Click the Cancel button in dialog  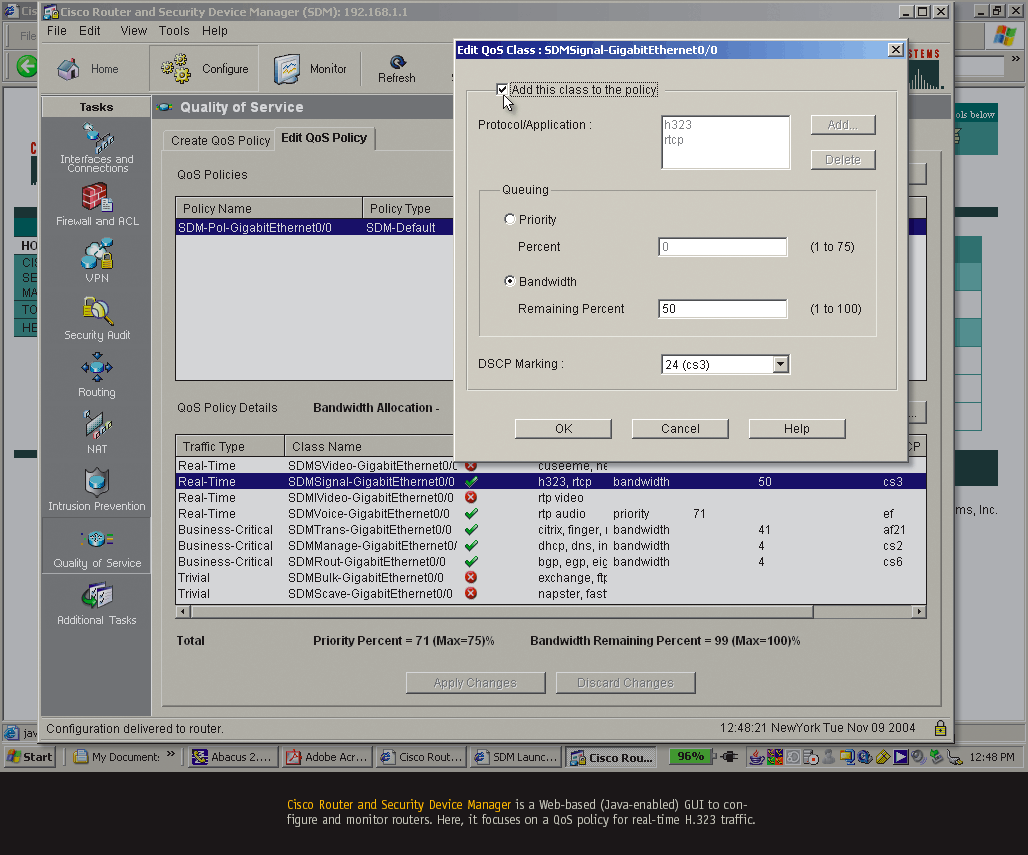coord(680,428)
